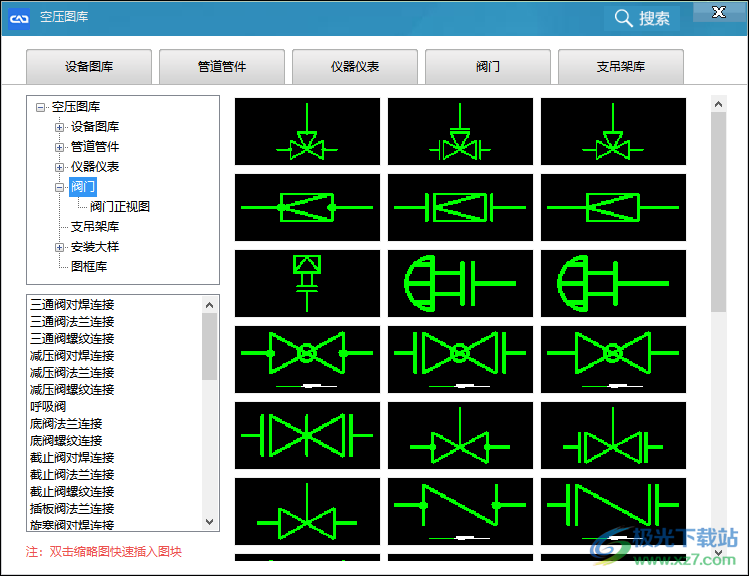Click the list scroll down arrow
The height and width of the screenshot is (576, 749).
[209, 522]
